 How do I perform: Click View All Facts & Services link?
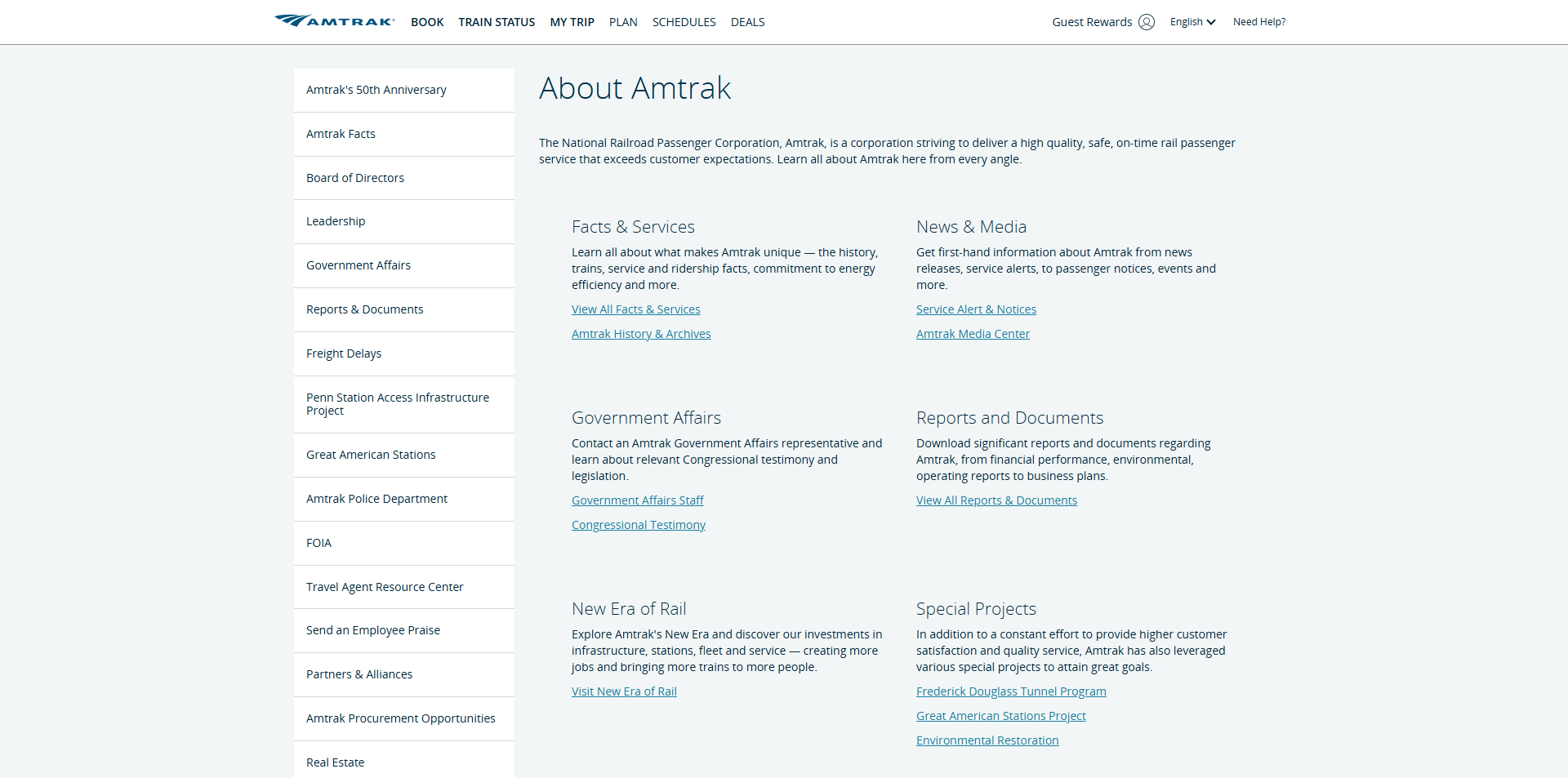click(635, 309)
